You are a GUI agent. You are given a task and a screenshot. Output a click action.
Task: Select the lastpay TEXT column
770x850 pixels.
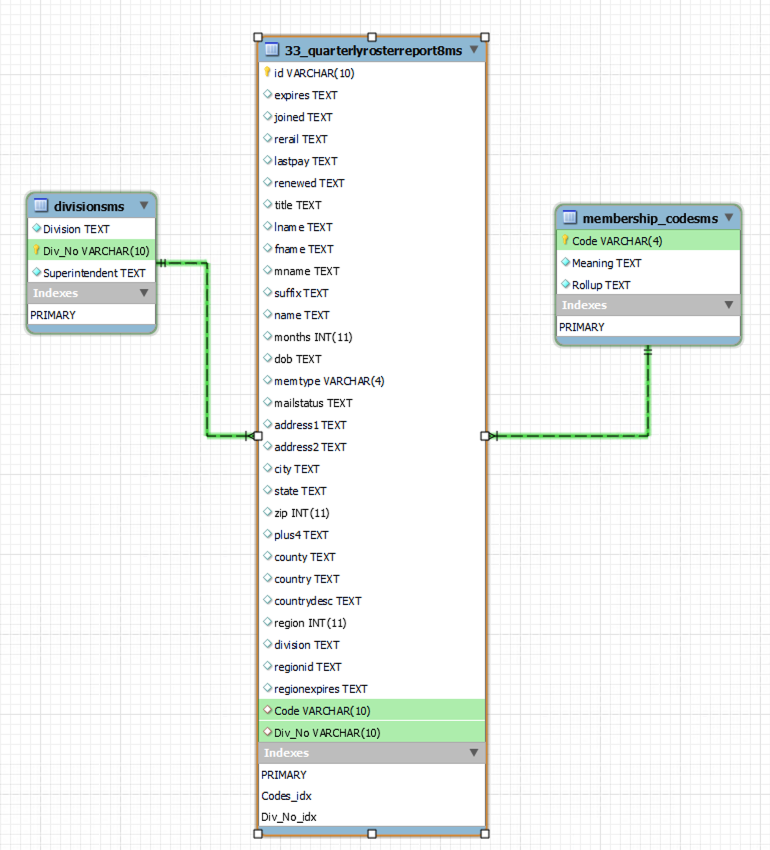(x=373, y=161)
